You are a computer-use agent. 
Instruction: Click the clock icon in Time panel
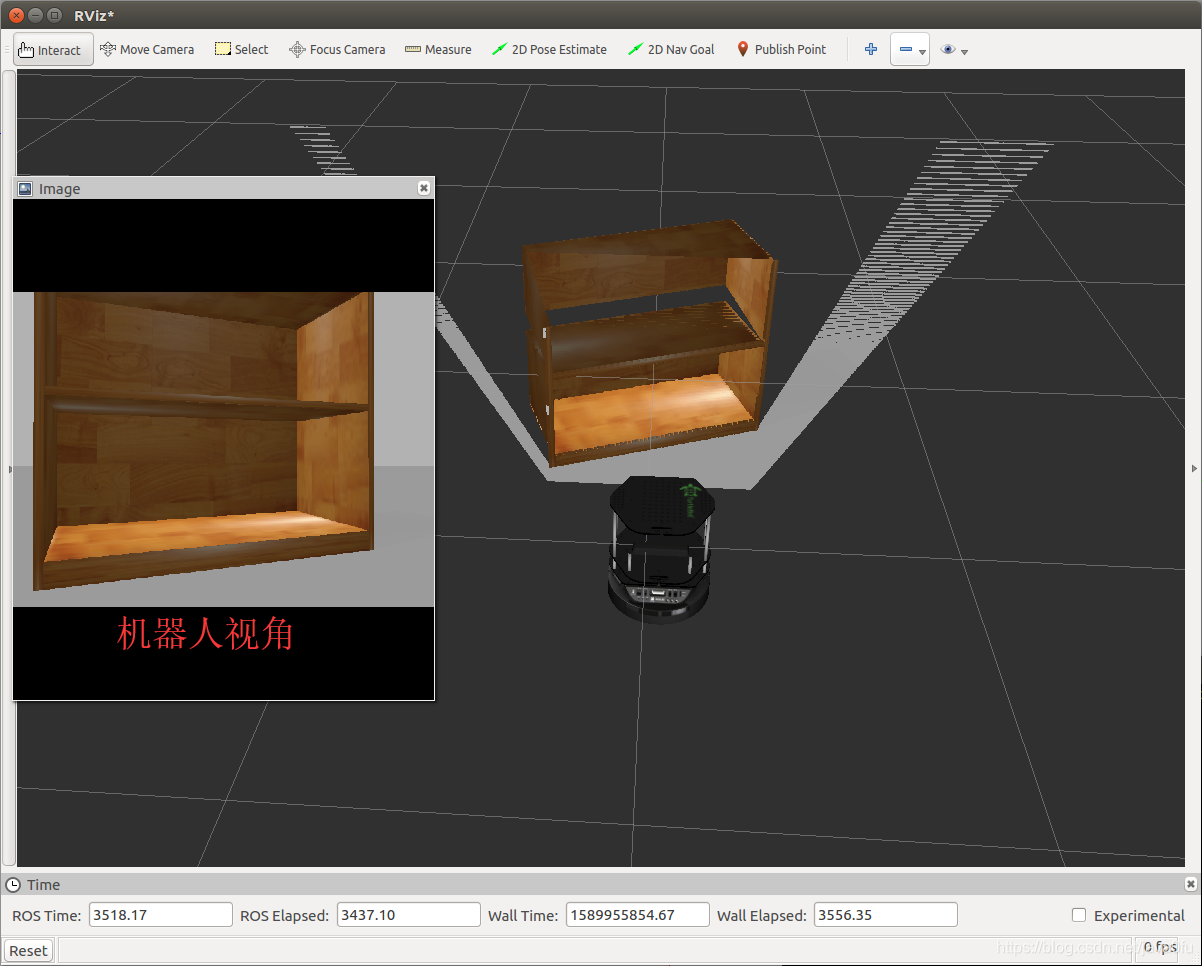point(13,885)
